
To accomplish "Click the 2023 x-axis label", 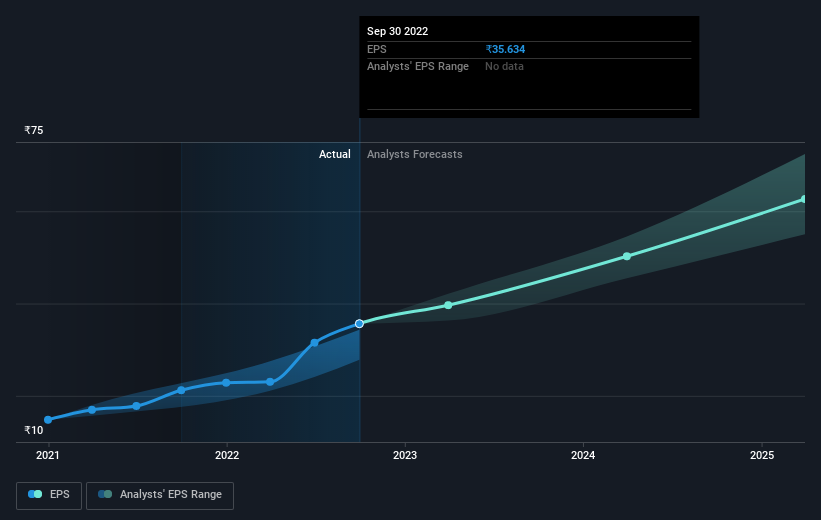I will coord(405,456).
